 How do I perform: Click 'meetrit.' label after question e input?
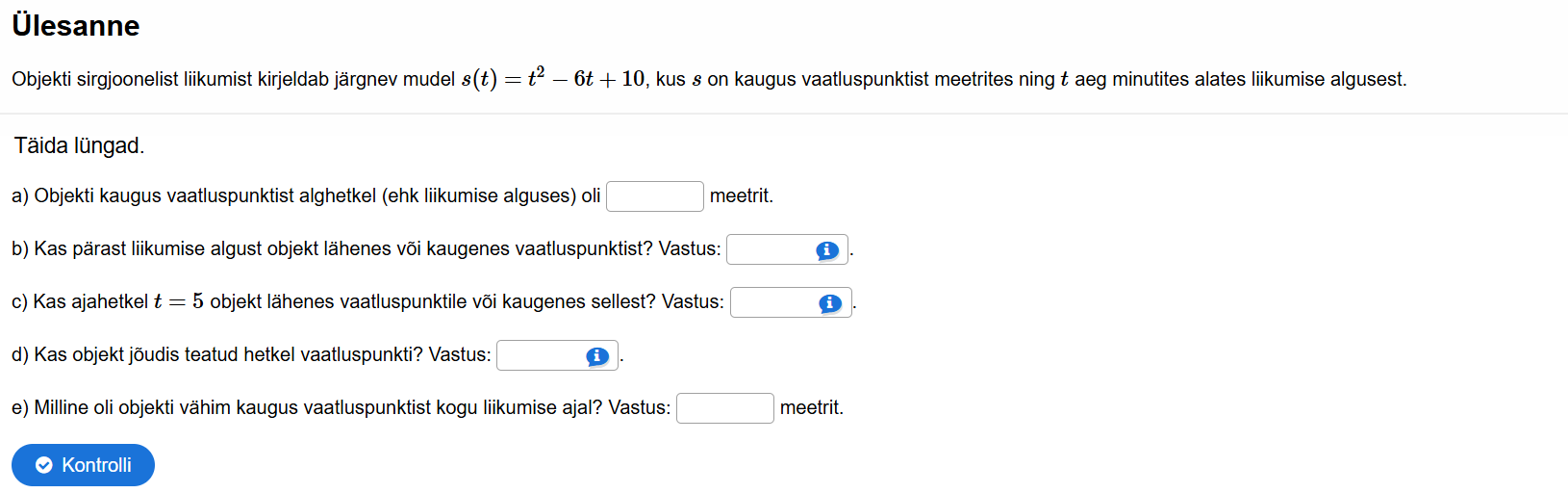pyautogui.click(x=812, y=408)
